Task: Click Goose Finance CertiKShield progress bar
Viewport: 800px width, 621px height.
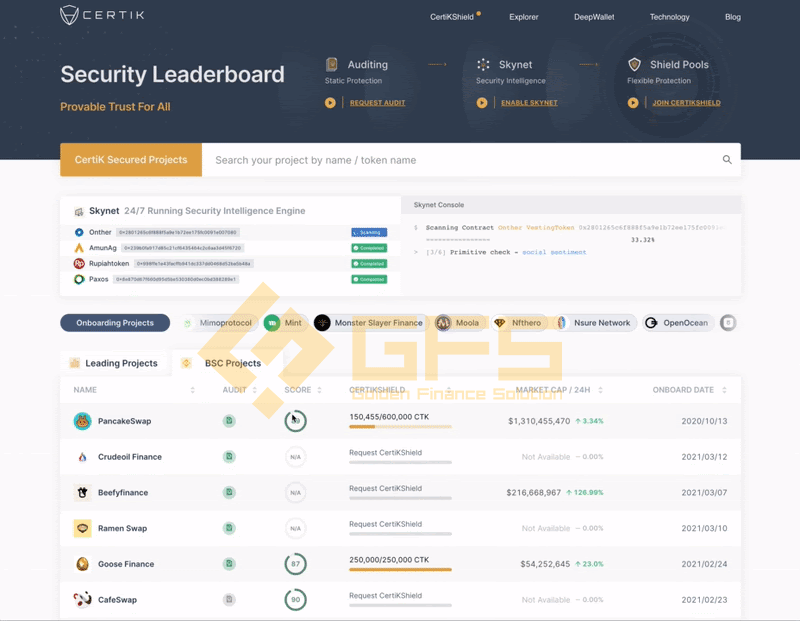Action: coord(401,569)
